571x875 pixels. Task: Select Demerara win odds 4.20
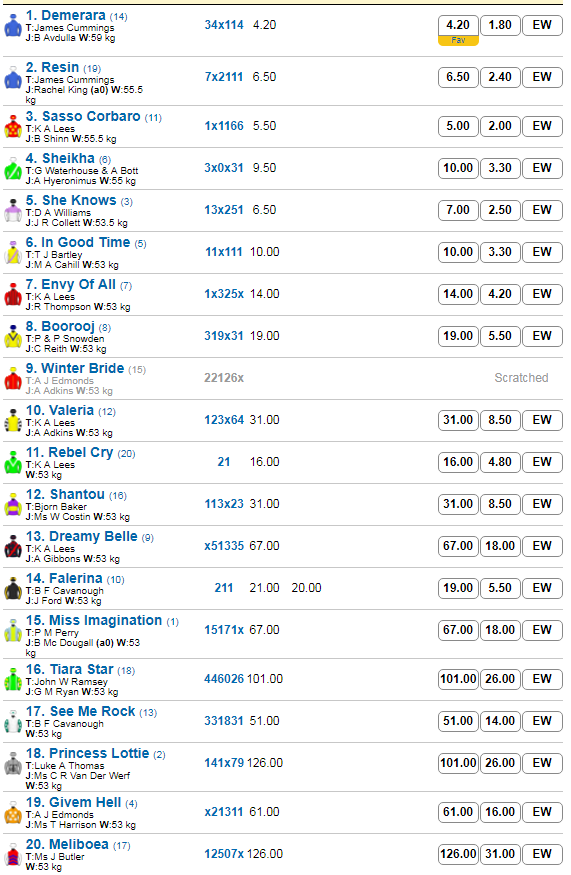click(458, 25)
